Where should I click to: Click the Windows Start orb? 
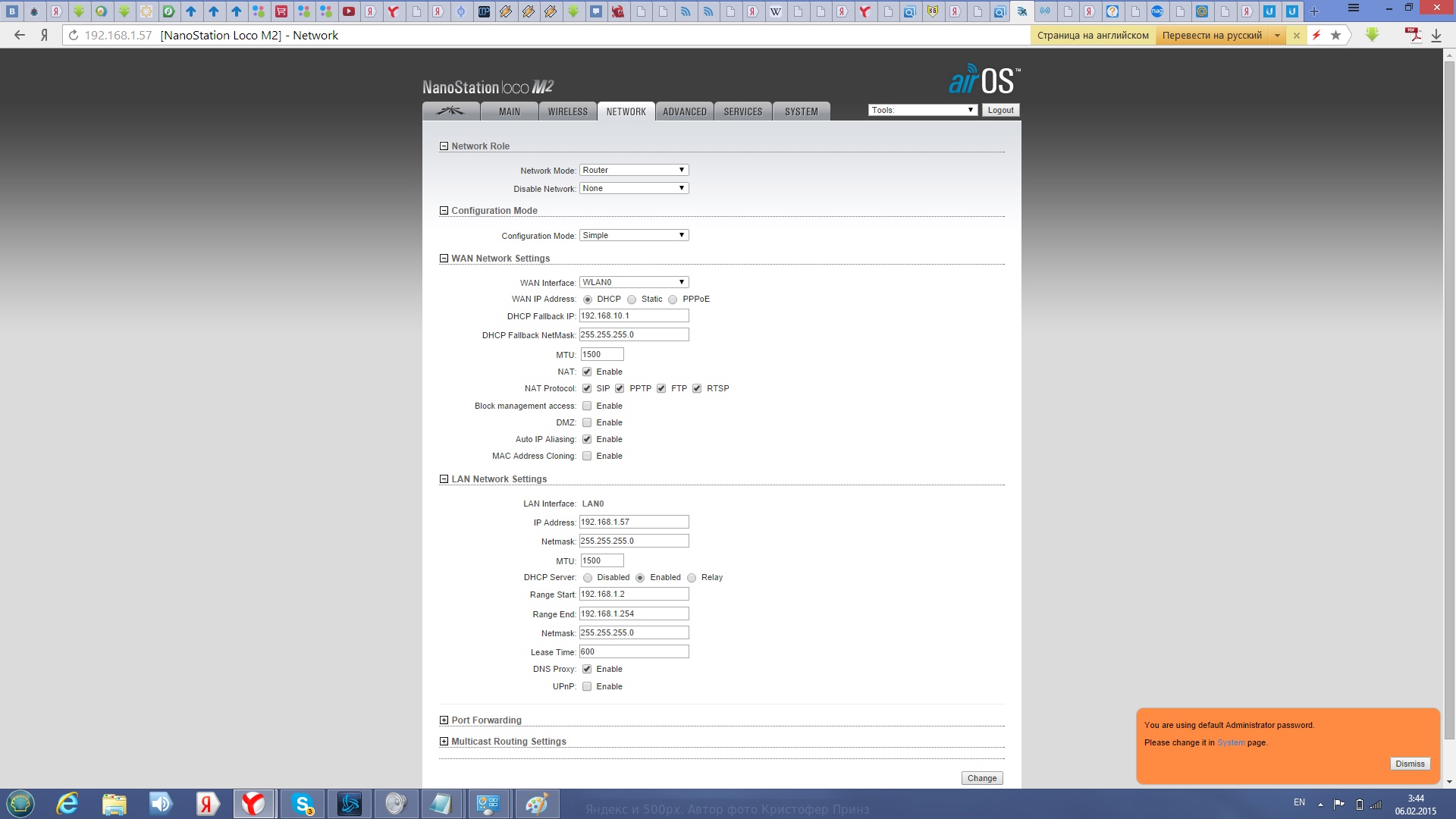click(x=20, y=804)
